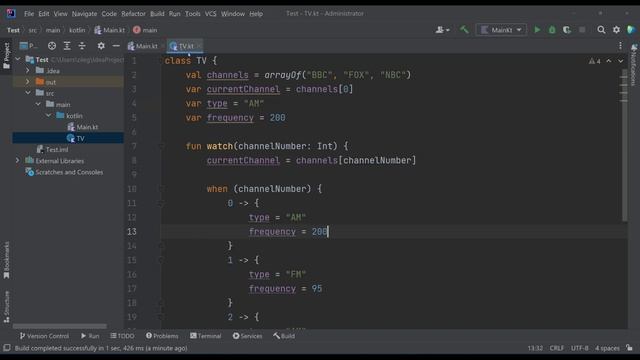This screenshot has height=360, width=640.
Task: Open Code With Me icon top-right
Action: pyautogui.click(x=631, y=30)
